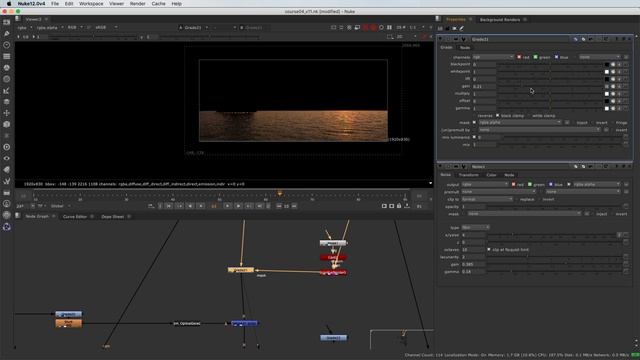Open the Views nodes toolbar icon
Viewport: 640px width, 360px height.
(7, 158)
